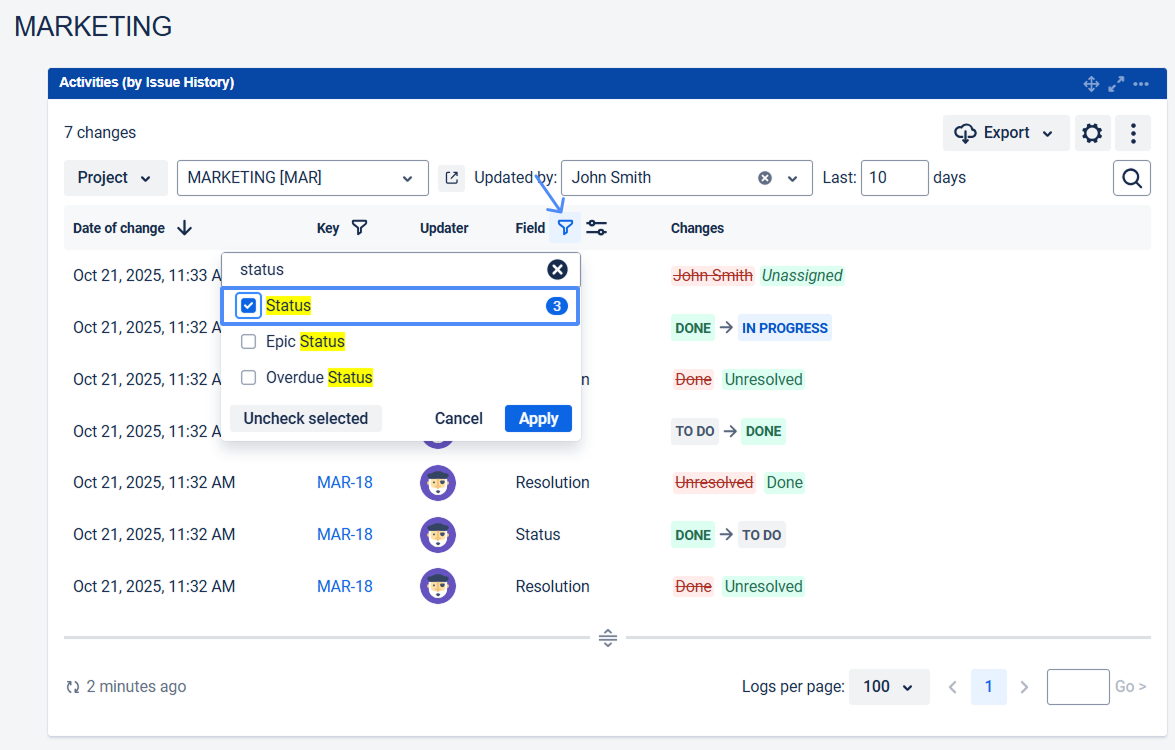The height and width of the screenshot is (750, 1175).
Task: Click the refresh icon beside 2 minutes ago
Action: (x=72, y=687)
